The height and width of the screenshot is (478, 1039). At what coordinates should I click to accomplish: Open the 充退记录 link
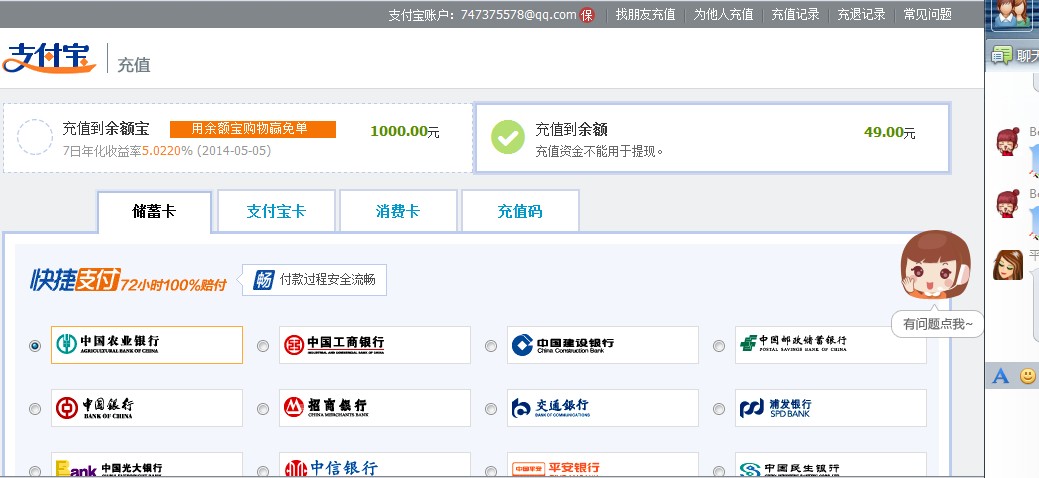point(861,15)
